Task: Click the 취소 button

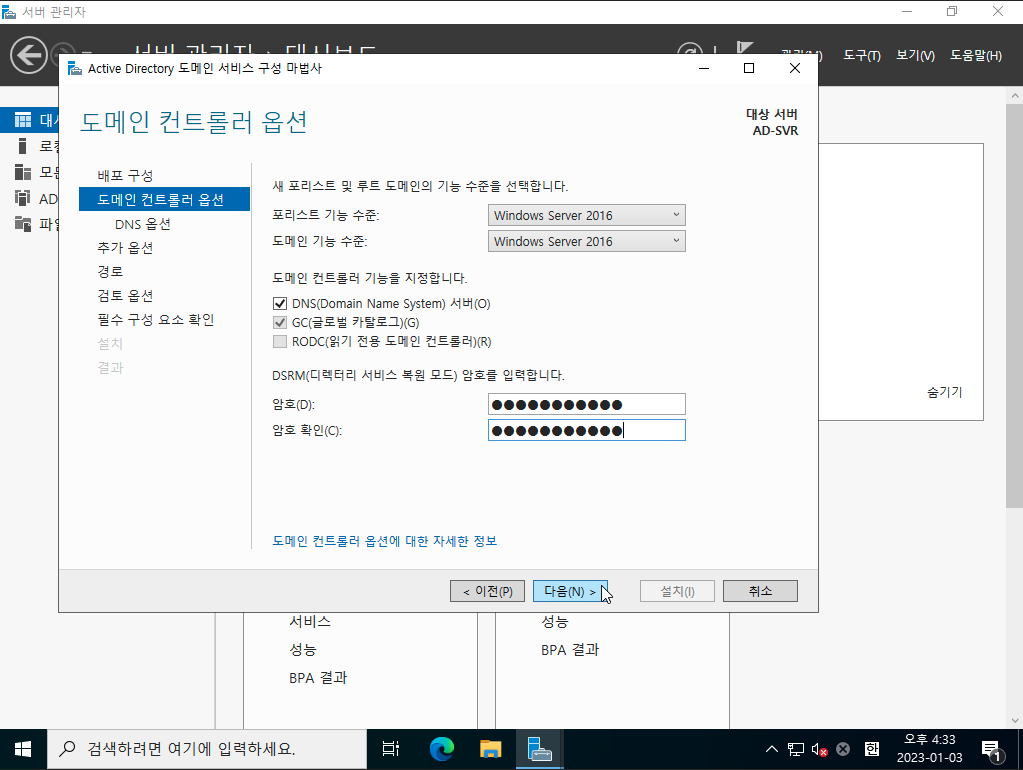Action: pos(760,591)
